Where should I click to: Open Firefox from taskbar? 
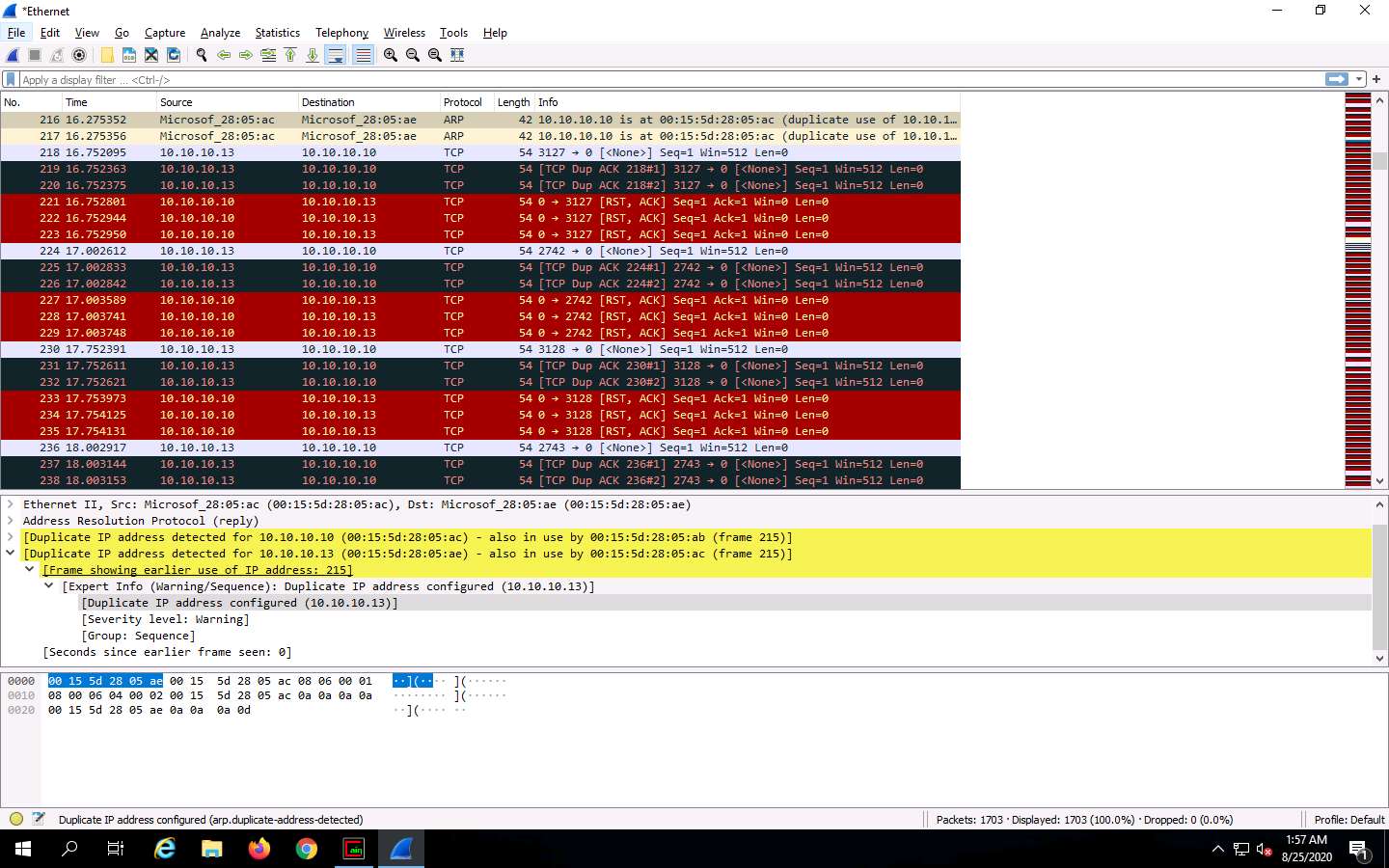[259, 849]
